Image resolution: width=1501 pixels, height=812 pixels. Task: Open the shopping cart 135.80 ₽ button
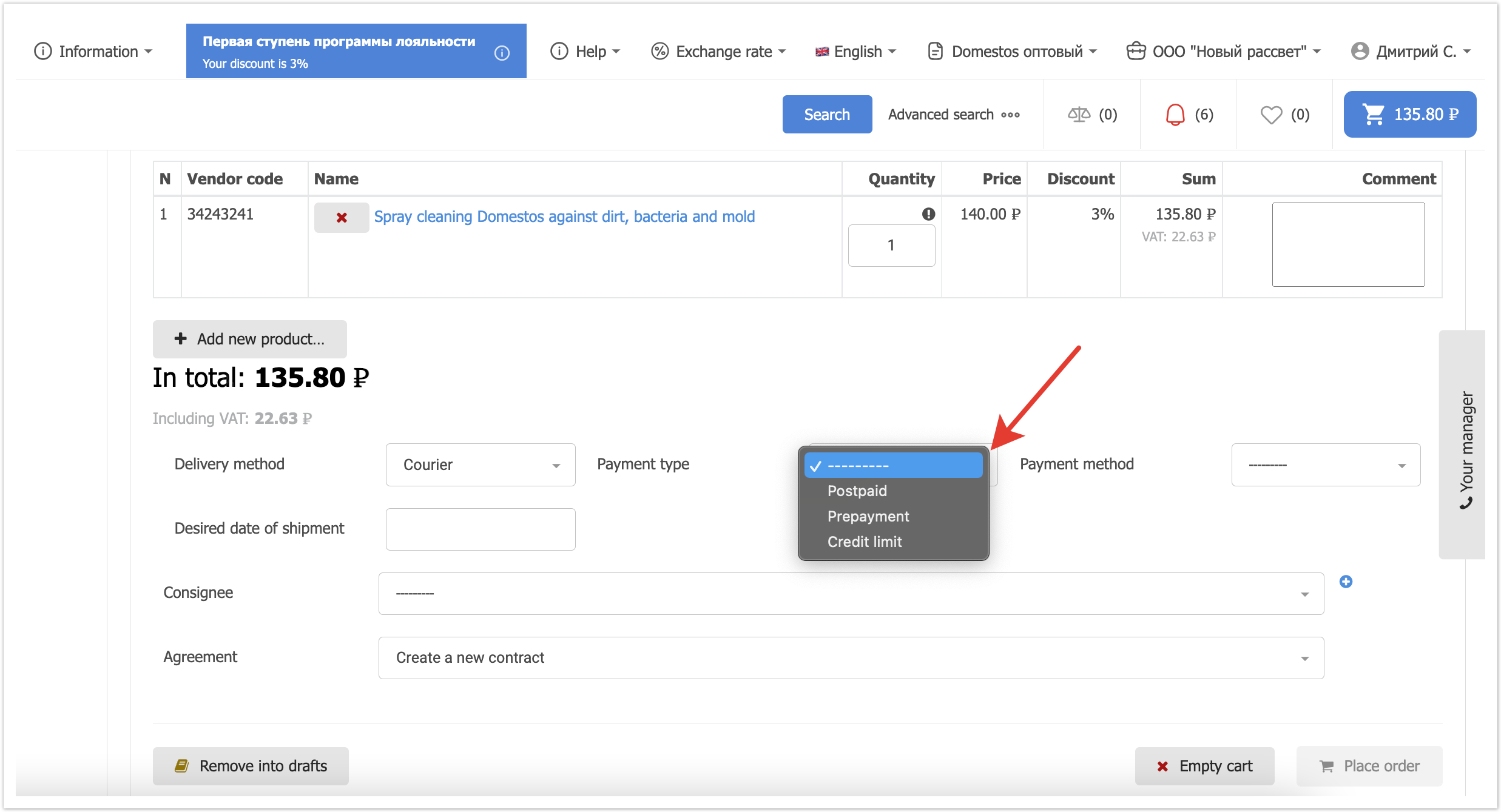[1409, 114]
